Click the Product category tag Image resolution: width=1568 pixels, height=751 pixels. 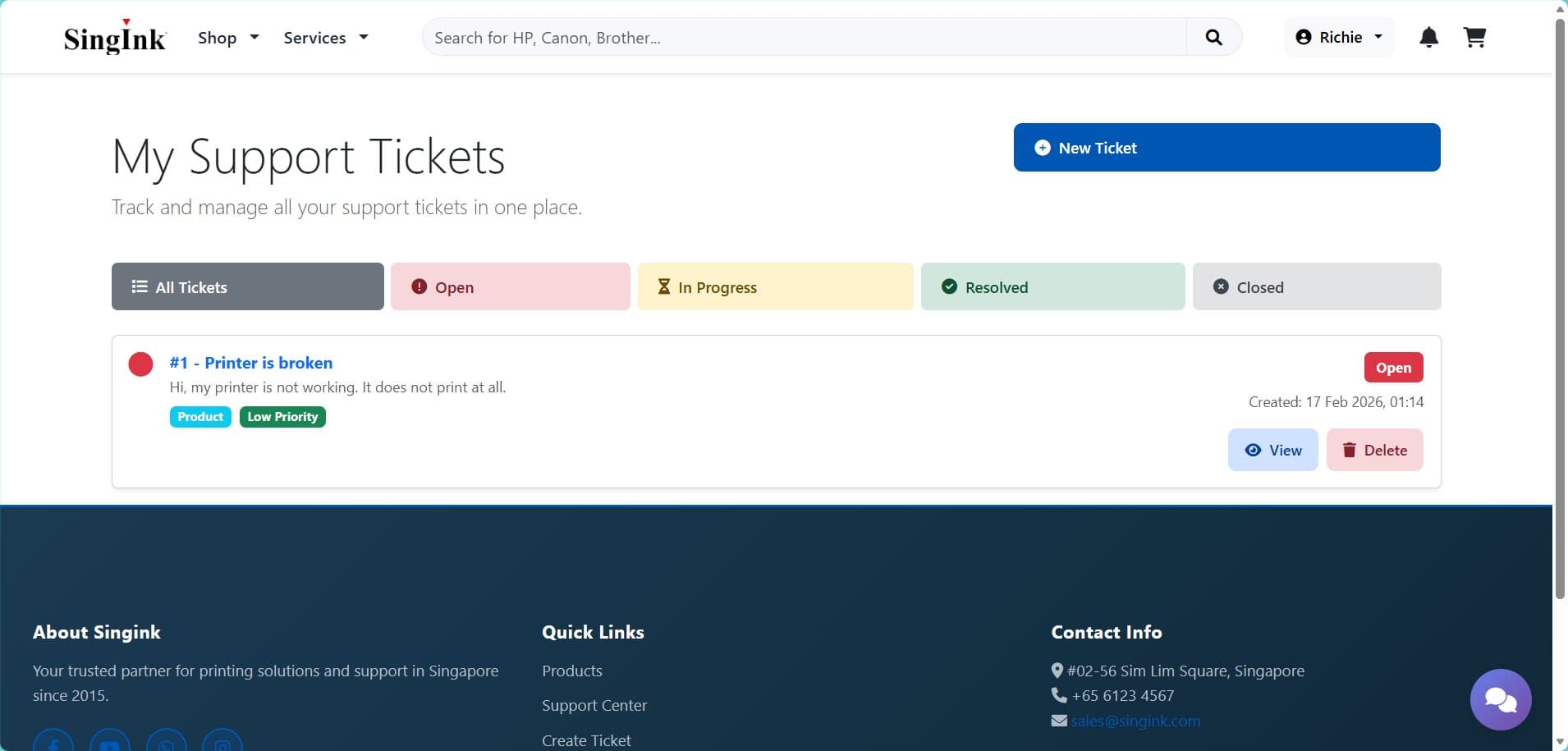click(200, 417)
